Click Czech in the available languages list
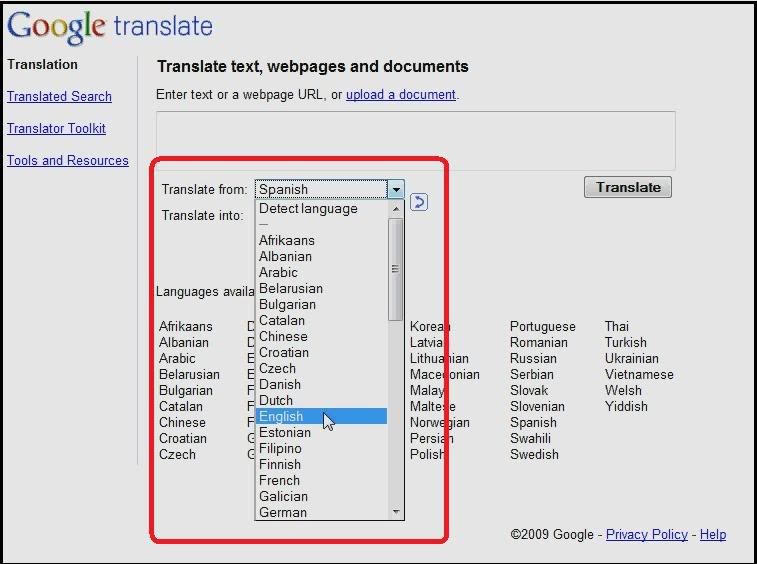757x564 pixels. click(177, 454)
